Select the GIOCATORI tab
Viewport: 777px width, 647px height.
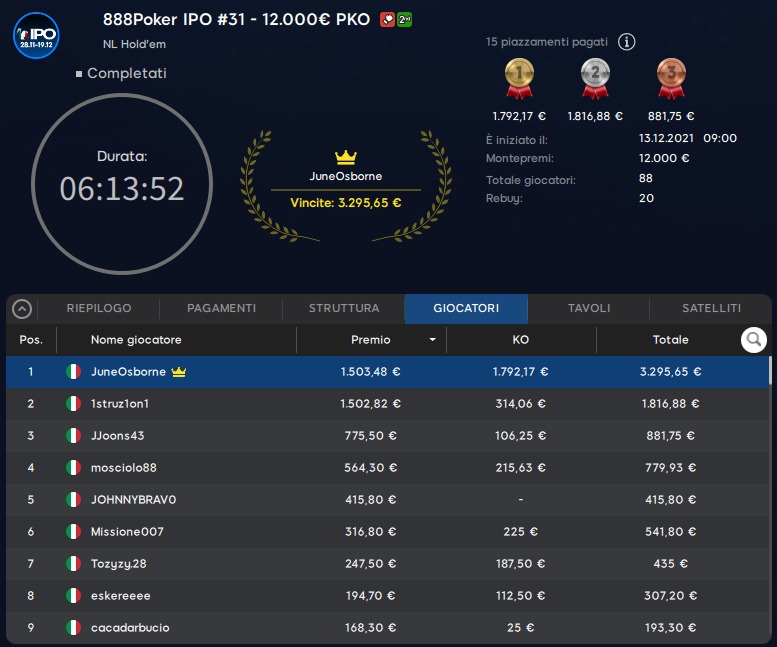[x=466, y=308]
